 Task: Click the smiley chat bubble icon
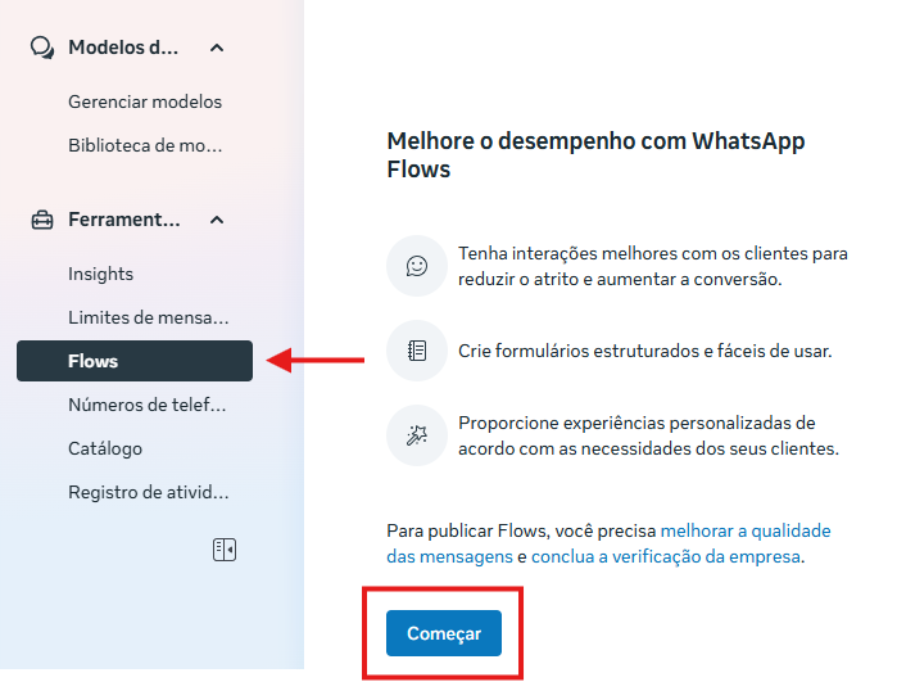417,266
